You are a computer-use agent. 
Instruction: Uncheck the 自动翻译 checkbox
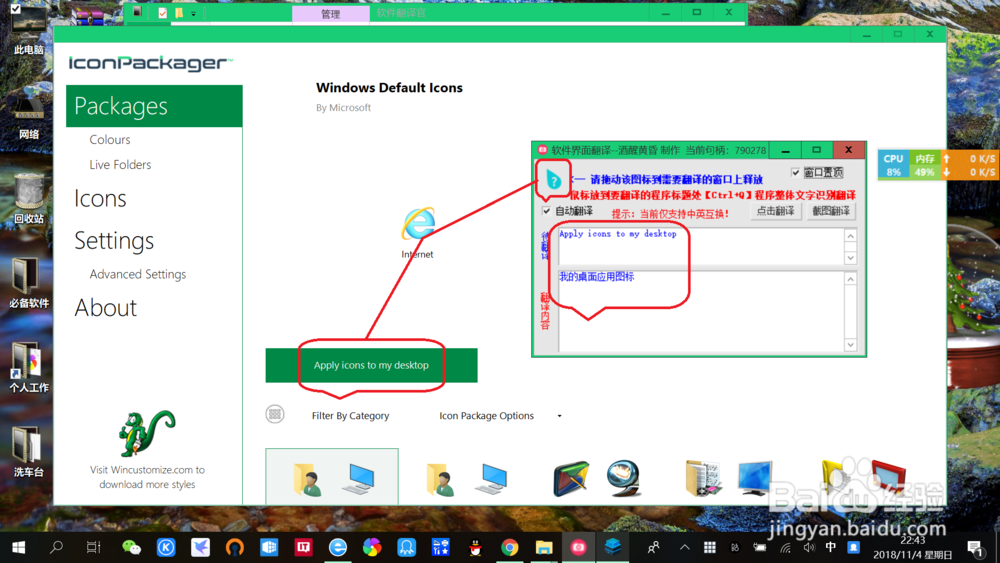[x=547, y=211]
